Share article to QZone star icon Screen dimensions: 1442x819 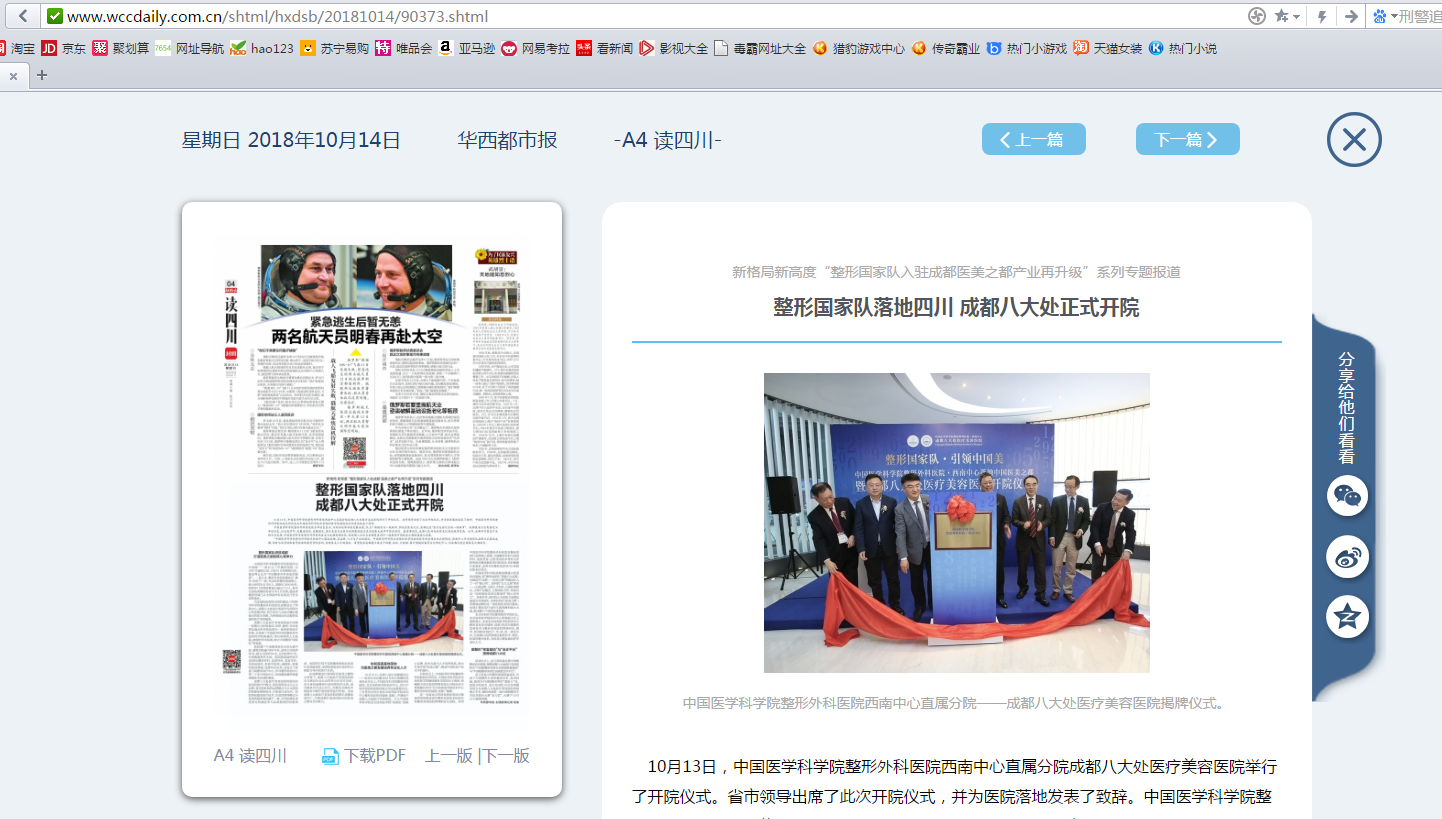(x=1347, y=617)
